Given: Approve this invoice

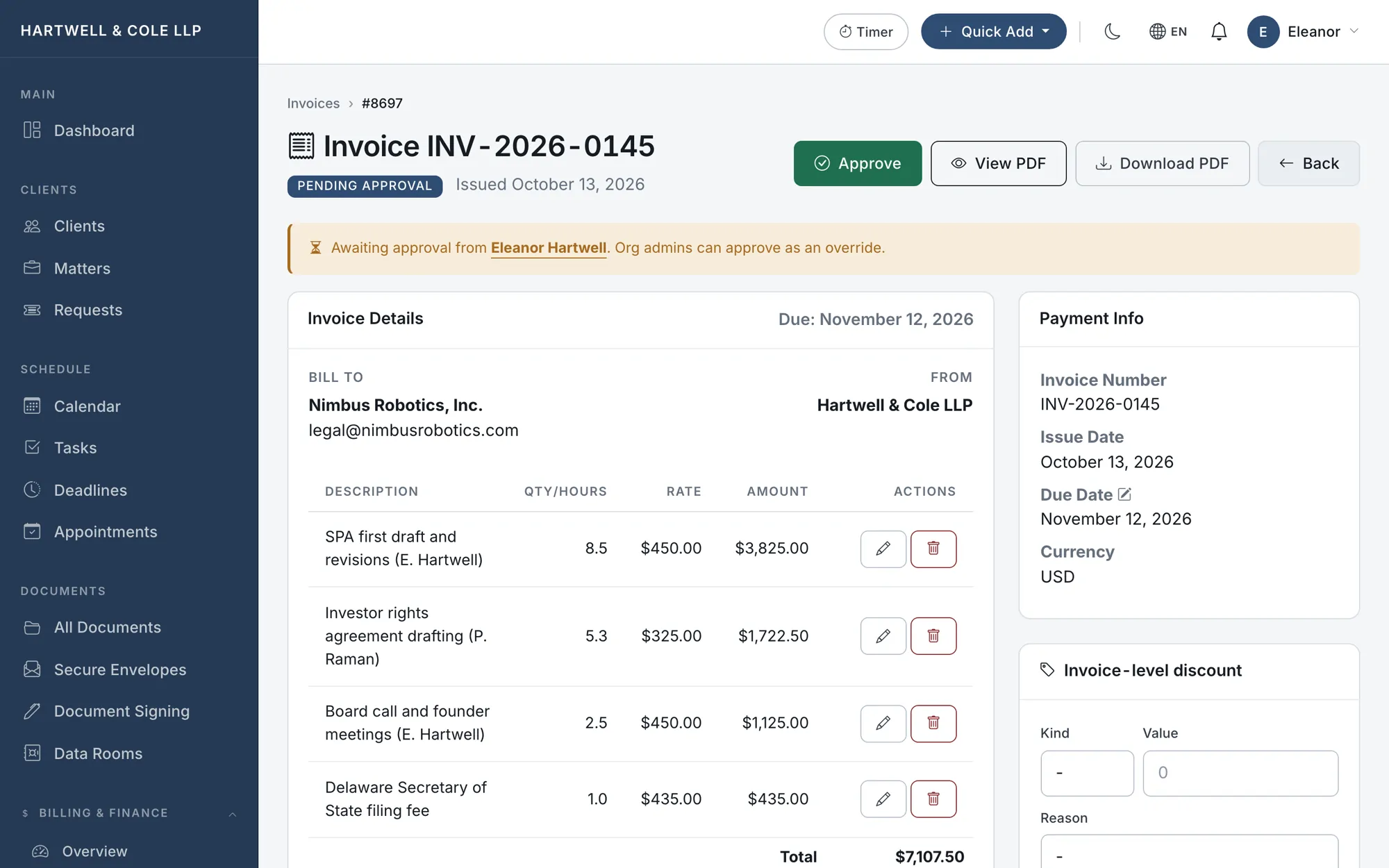Looking at the screenshot, I should [x=857, y=163].
